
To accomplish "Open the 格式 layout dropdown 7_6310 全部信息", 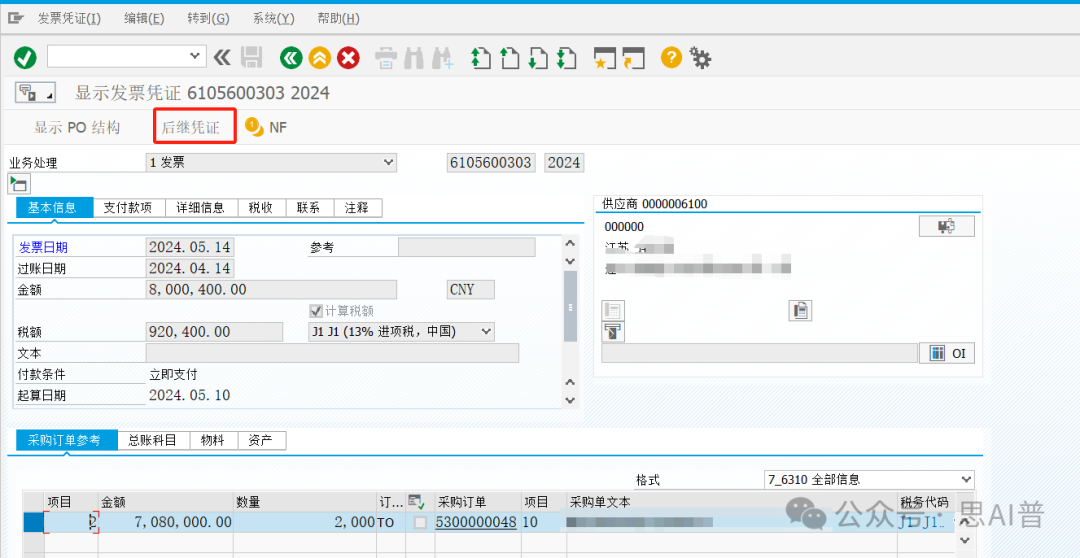I will click(x=870, y=479).
